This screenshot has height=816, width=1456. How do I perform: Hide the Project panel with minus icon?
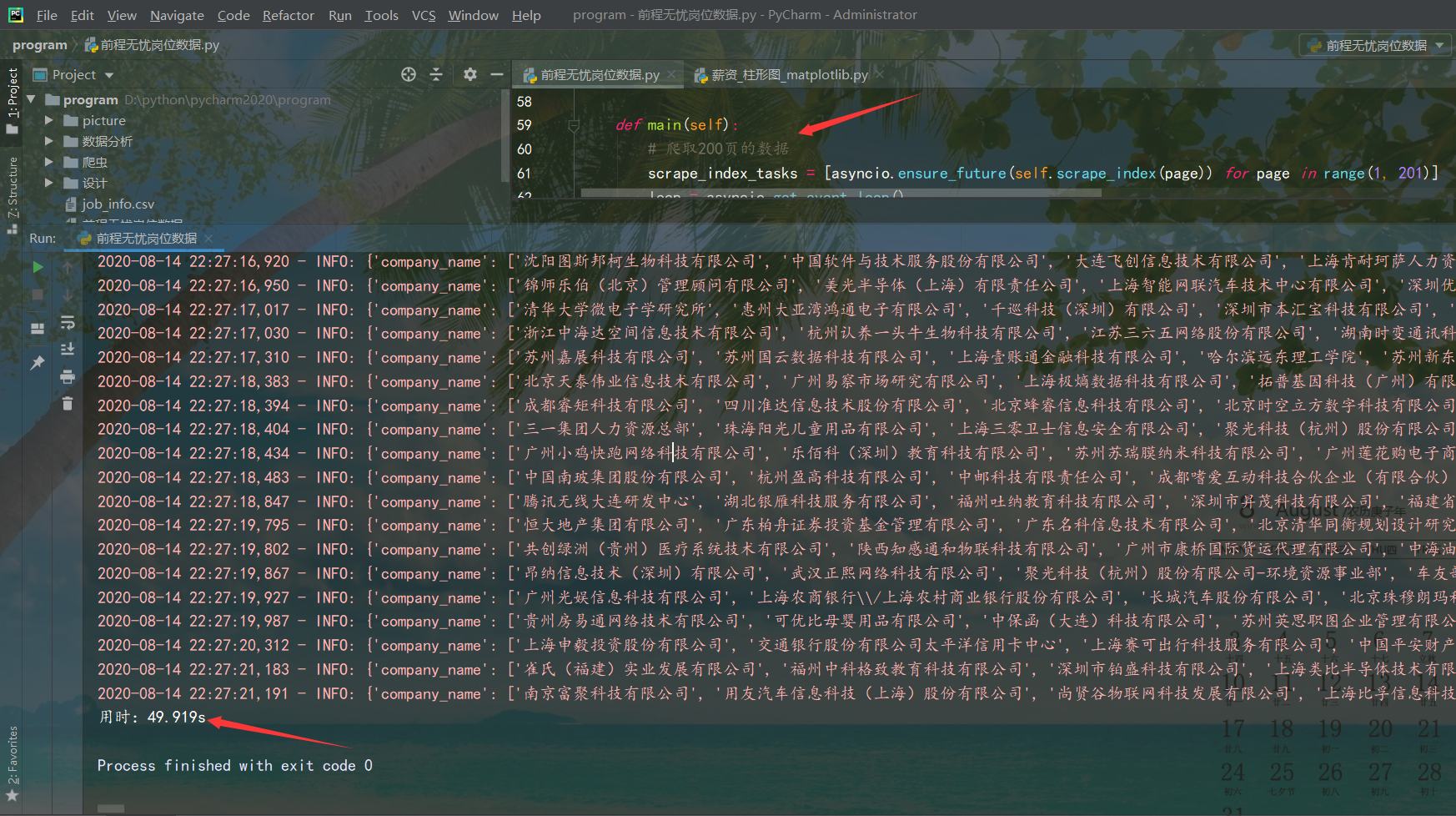pos(497,74)
